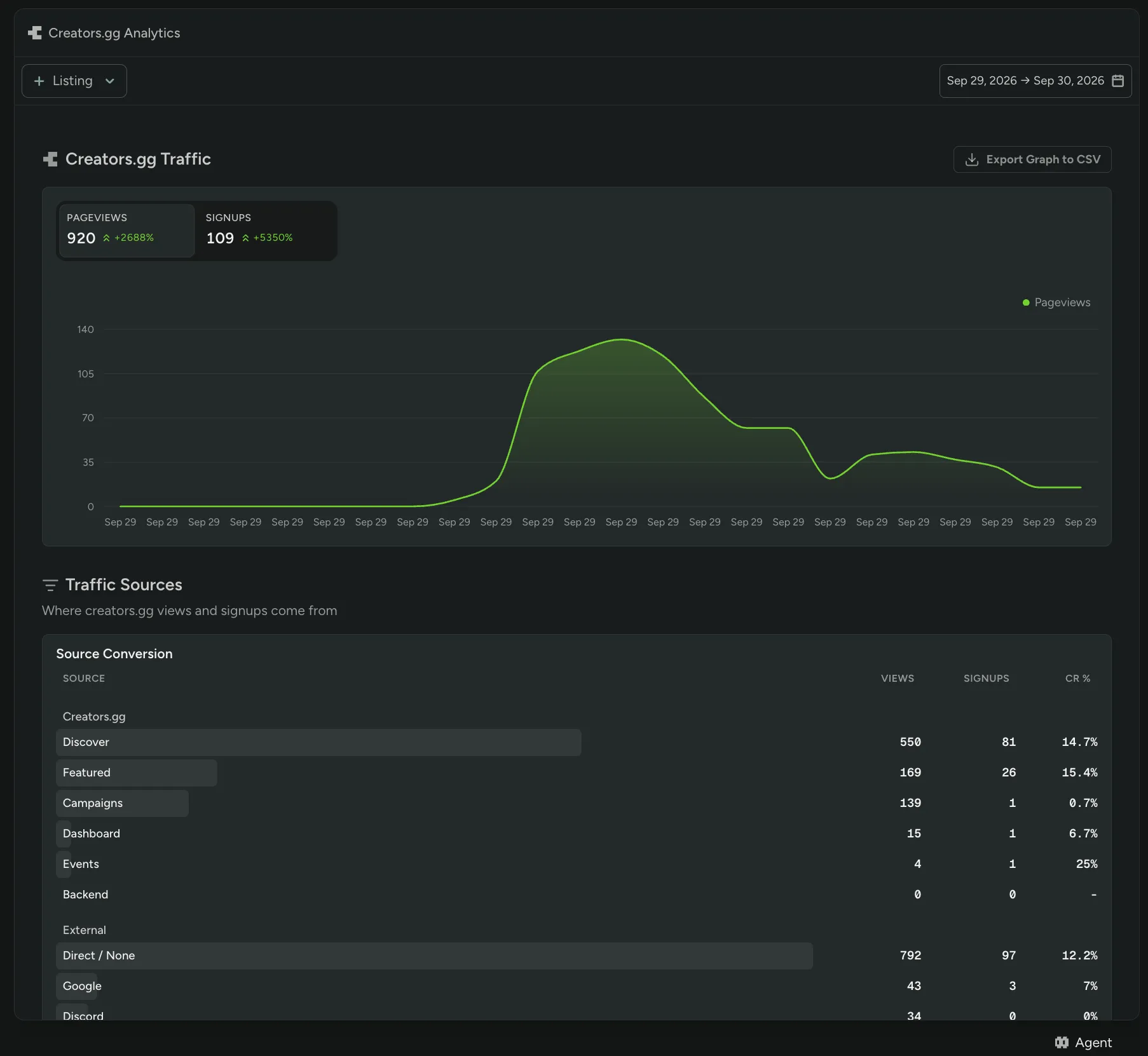
Task: Select the Signups metric tab
Action: tap(265, 230)
